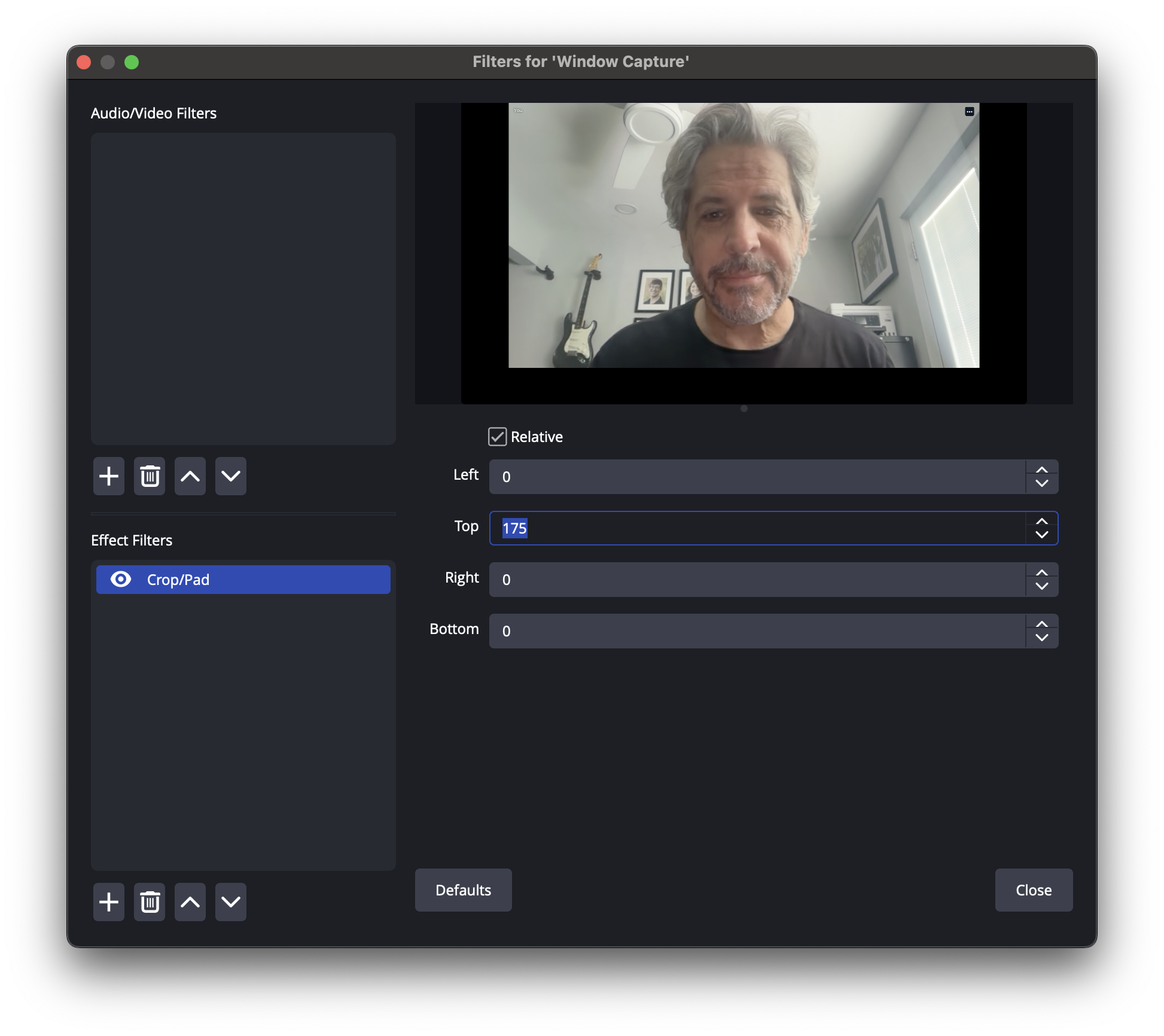Increase the Left crop value
The height and width of the screenshot is (1036, 1164).
point(1042,470)
